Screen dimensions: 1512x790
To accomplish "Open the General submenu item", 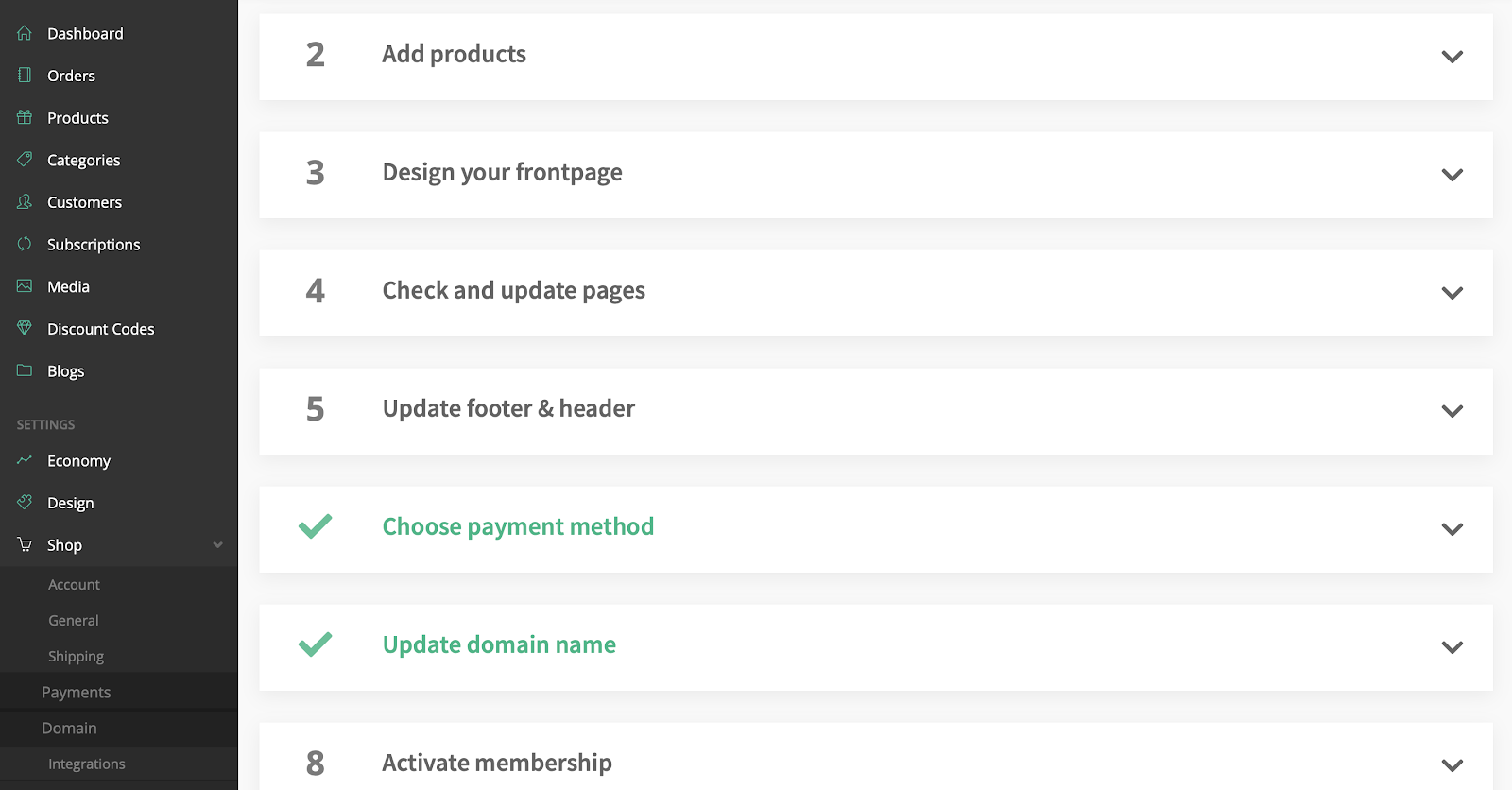I will [x=73, y=621].
